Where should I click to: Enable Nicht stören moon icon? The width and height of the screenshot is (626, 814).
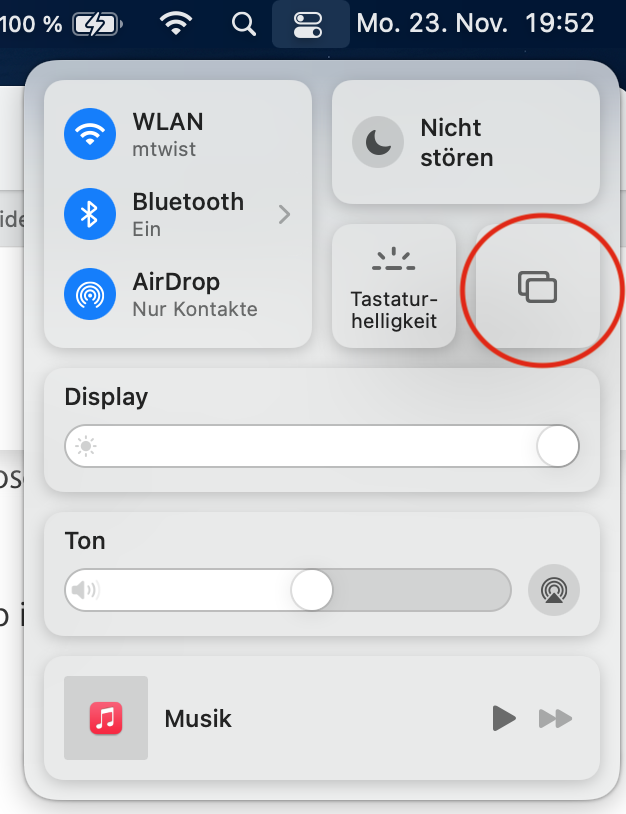[x=378, y=142]
